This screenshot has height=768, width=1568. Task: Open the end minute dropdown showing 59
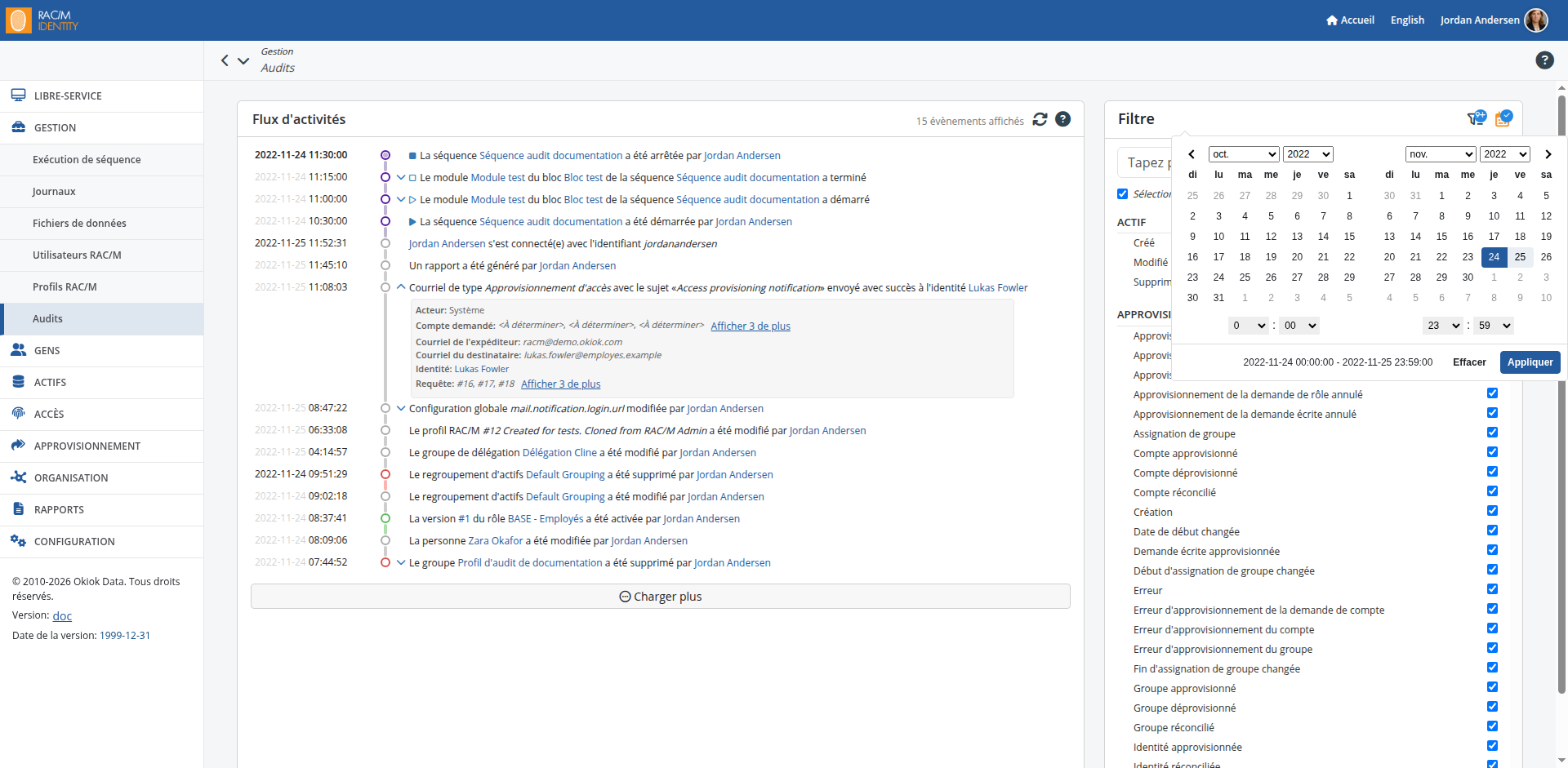coord(1494,326)
